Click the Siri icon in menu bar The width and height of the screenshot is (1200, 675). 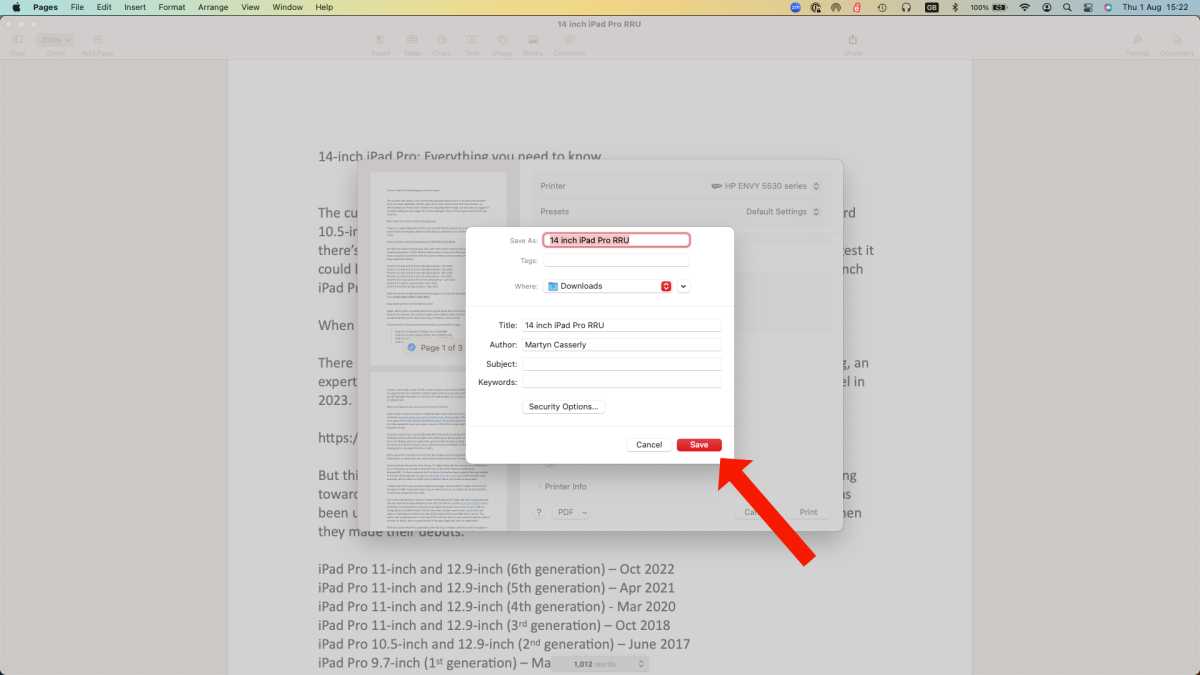1108,7
